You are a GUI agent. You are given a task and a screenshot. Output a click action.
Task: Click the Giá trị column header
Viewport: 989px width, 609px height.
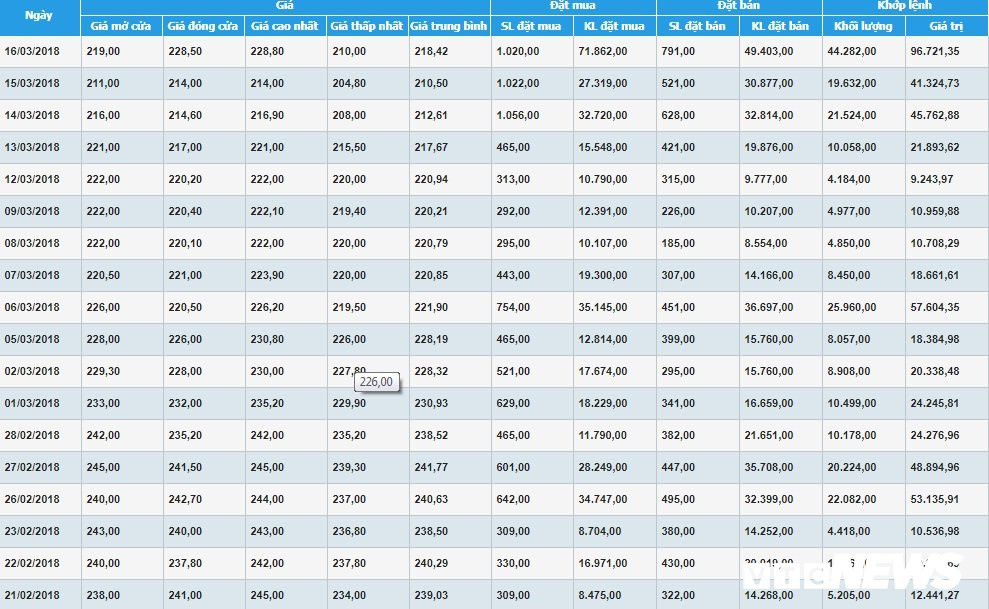pos(945,26)
